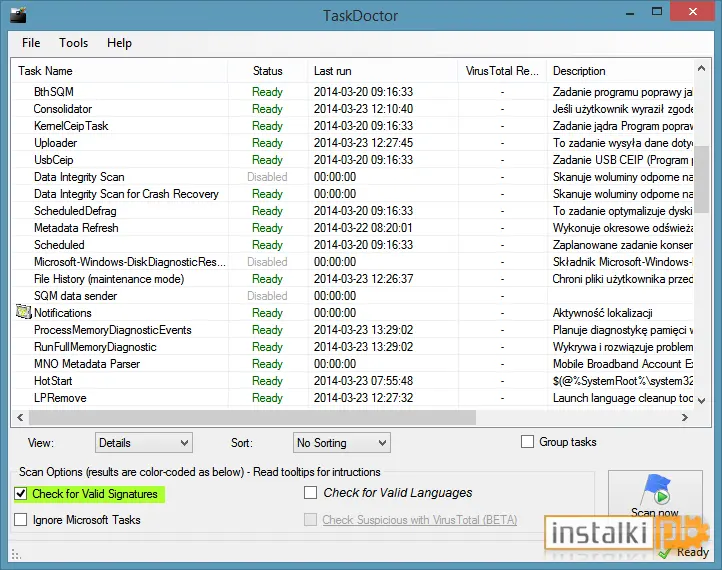The image size is (722, 570).
Task: Select the ProcessMemoryDiagnosticEvents task
Action: pyautogui.click(x=112, y=330)
